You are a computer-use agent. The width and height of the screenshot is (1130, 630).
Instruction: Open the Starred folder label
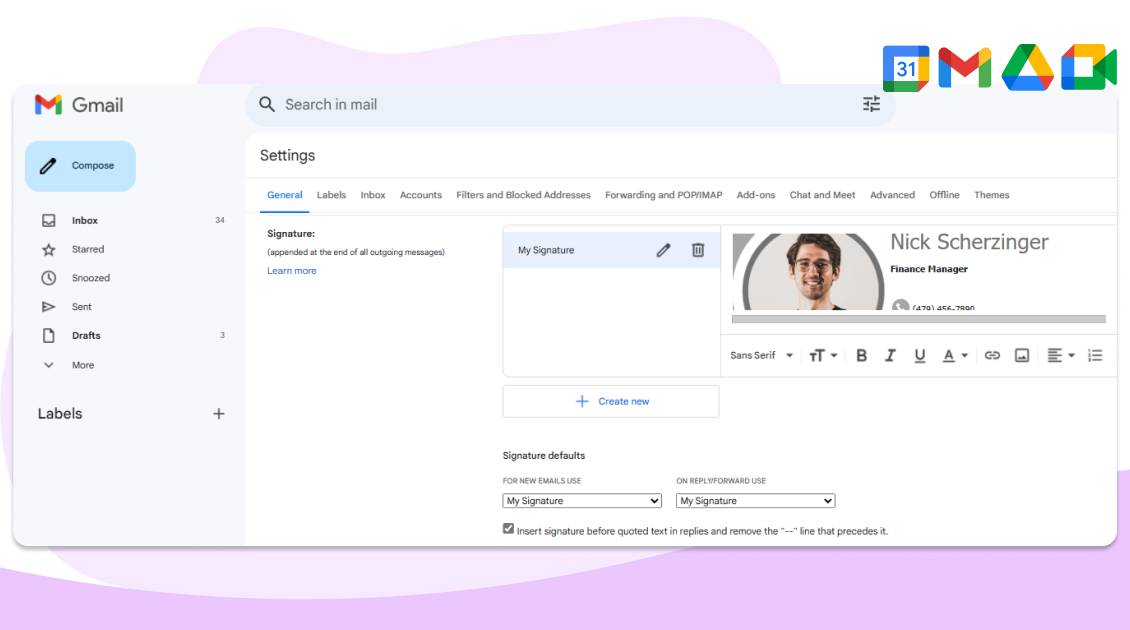click(x=88, y=249)
